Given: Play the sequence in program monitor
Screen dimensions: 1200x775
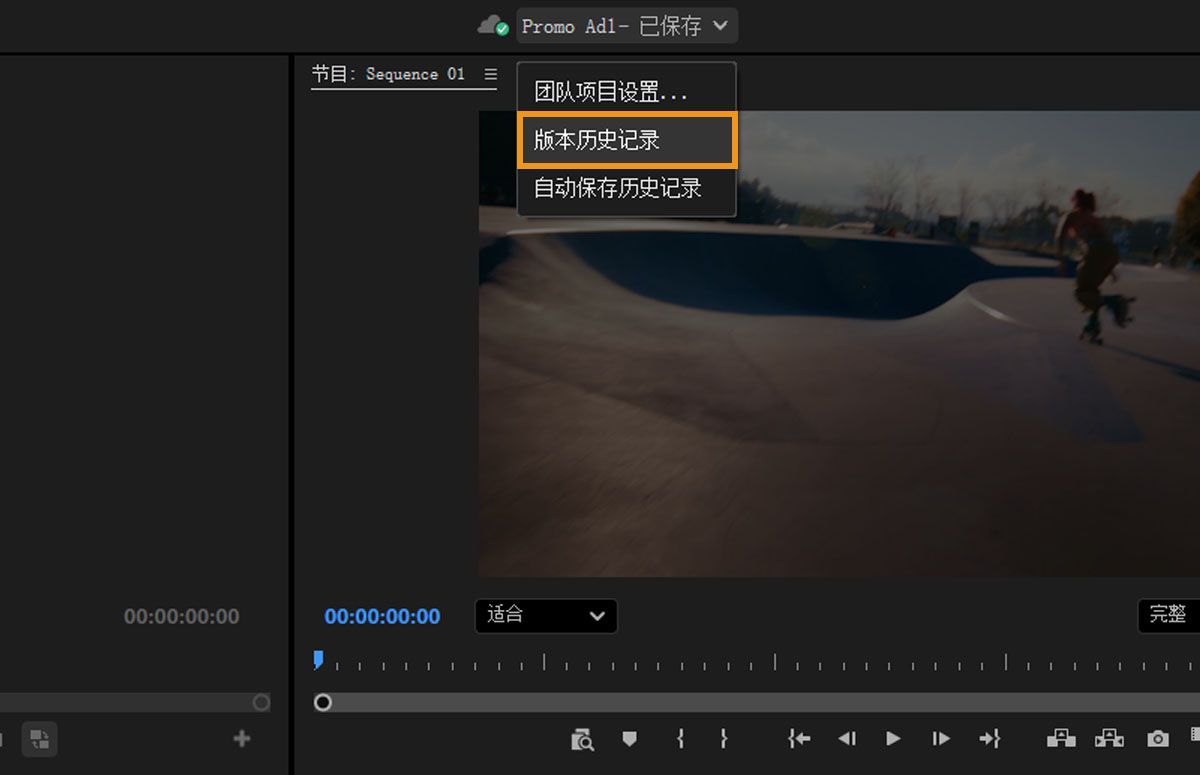Looking at the screenshot, I should pyautogui.click(x=893, y=739).
